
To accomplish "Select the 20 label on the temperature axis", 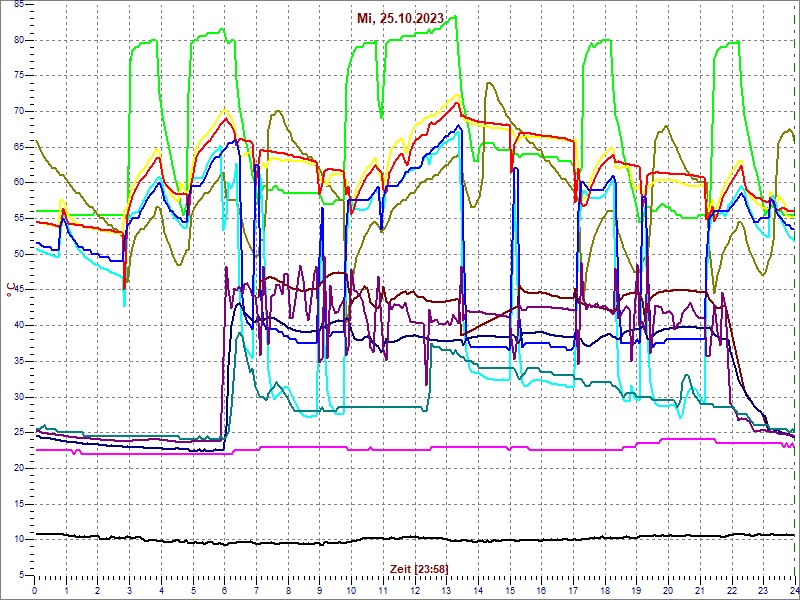I will [x=19, y=468].
